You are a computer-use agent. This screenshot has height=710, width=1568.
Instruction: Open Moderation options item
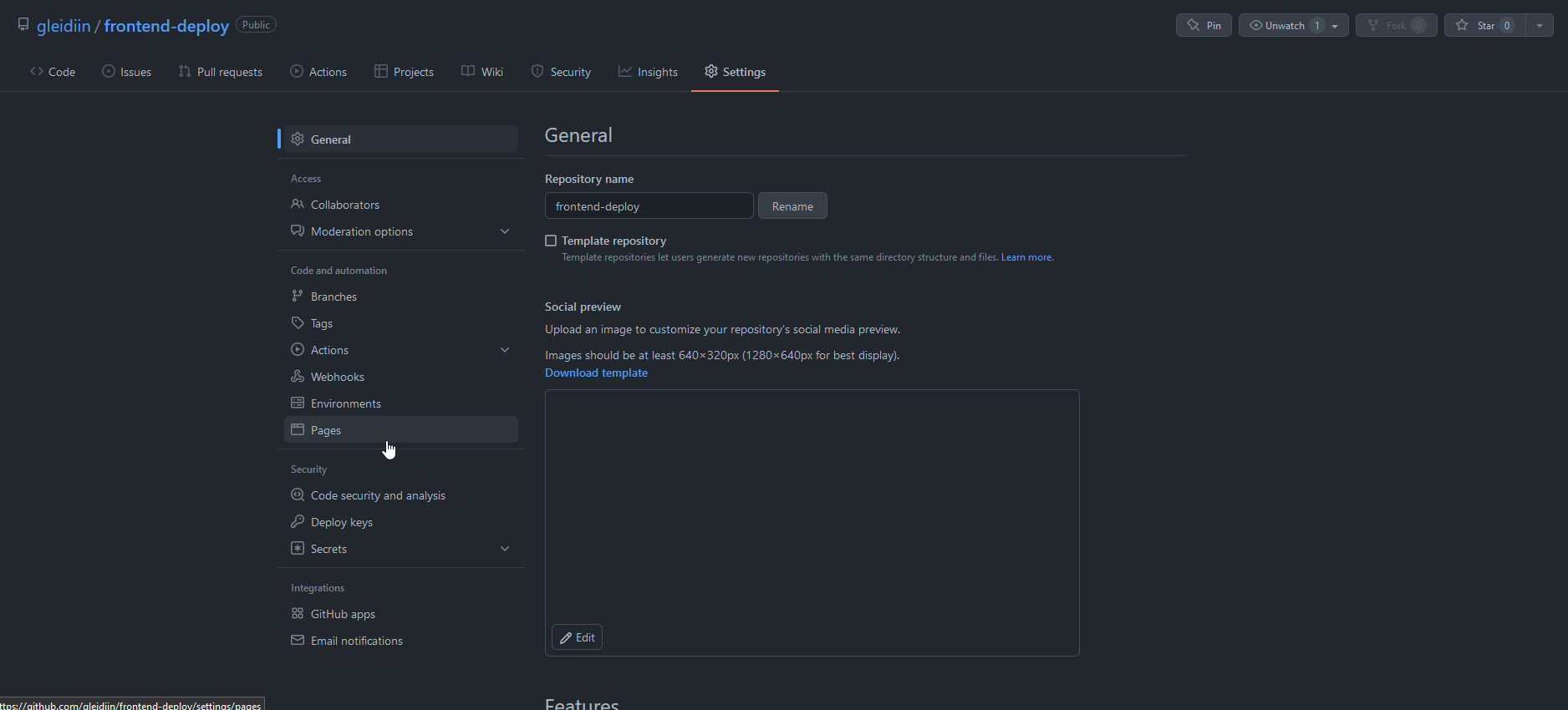click(x=401, y=231)
